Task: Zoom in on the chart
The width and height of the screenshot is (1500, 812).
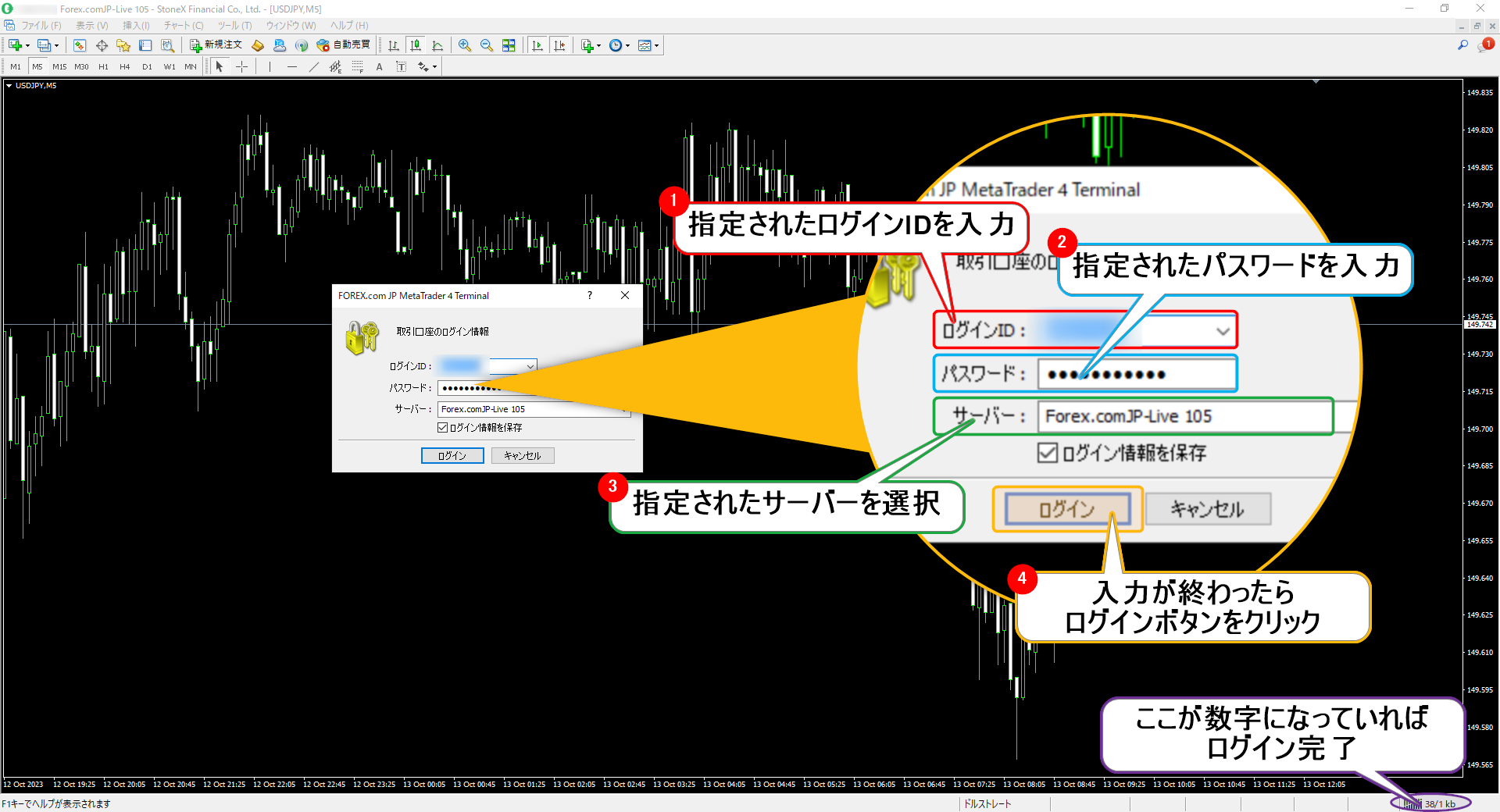Action: (465, 45)
